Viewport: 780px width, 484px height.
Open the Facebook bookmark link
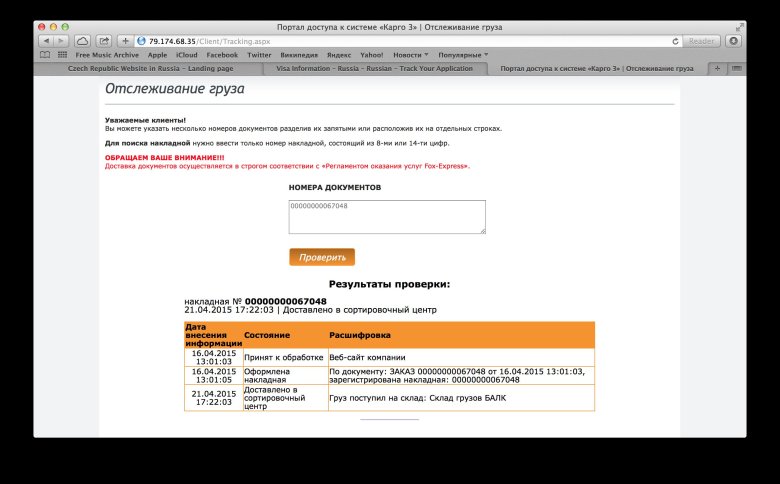point(222,55)
